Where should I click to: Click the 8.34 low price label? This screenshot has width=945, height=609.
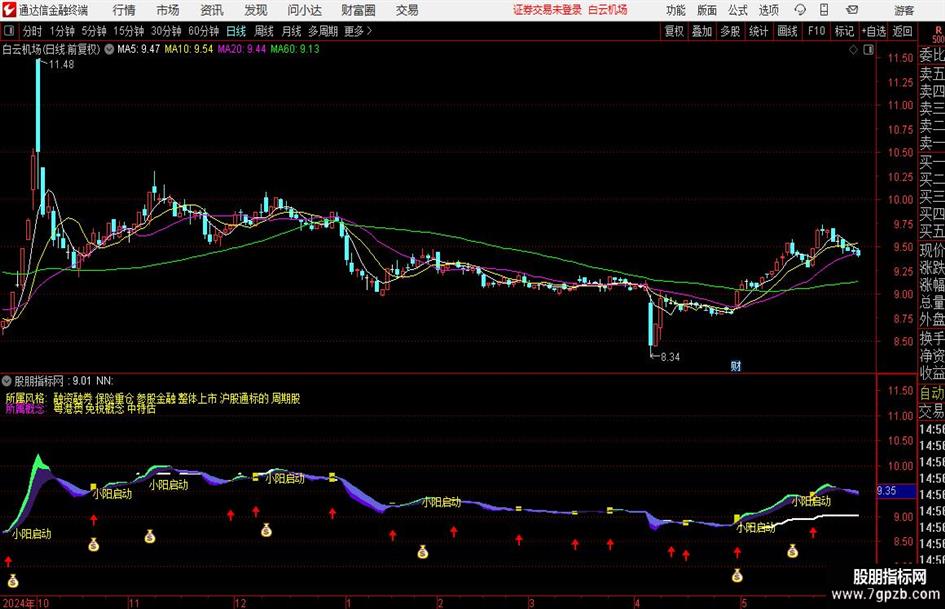pyautogui.click(x=670, y=357)
